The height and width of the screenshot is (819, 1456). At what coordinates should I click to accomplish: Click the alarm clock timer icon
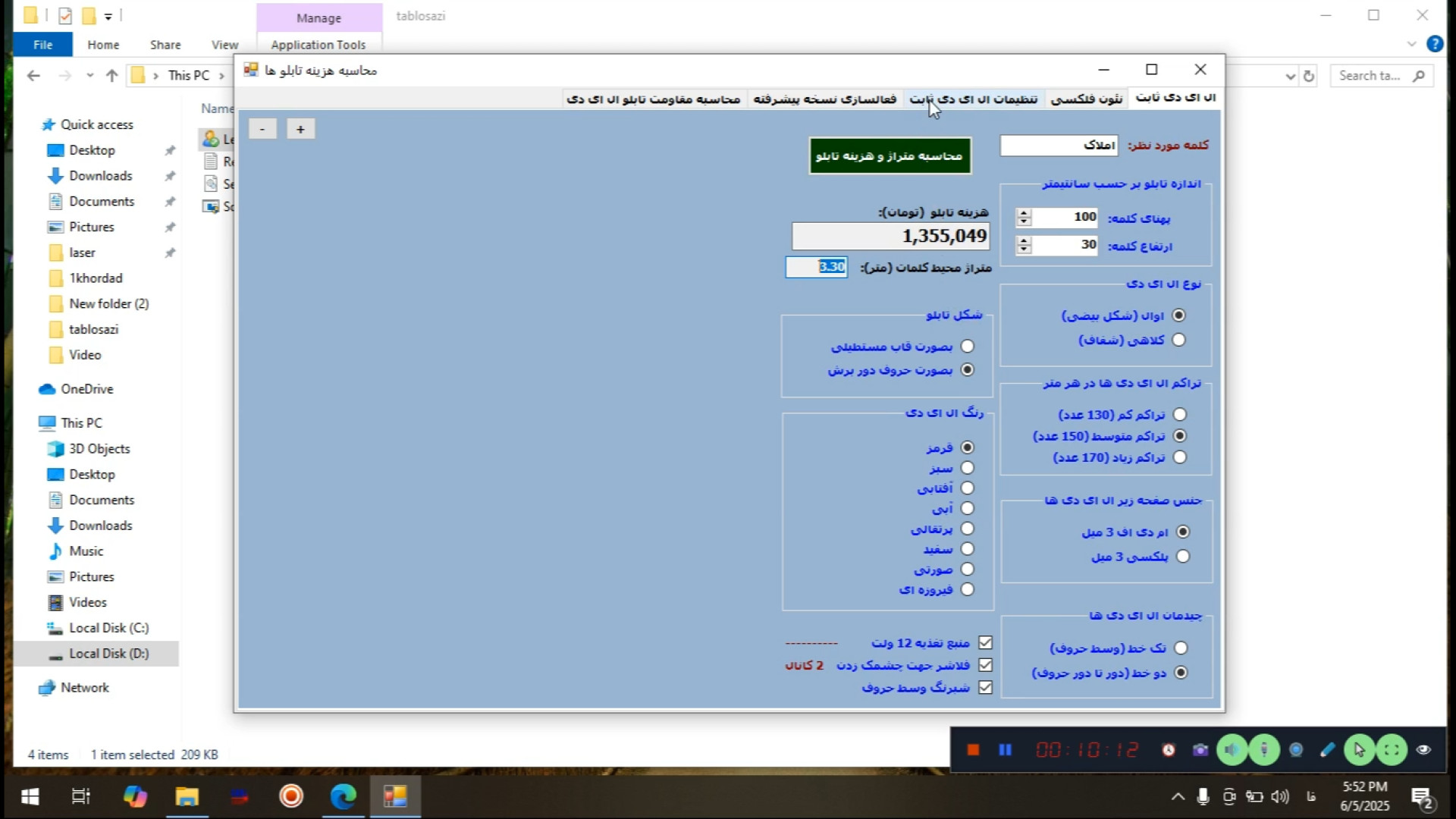tap(1169, 750)
